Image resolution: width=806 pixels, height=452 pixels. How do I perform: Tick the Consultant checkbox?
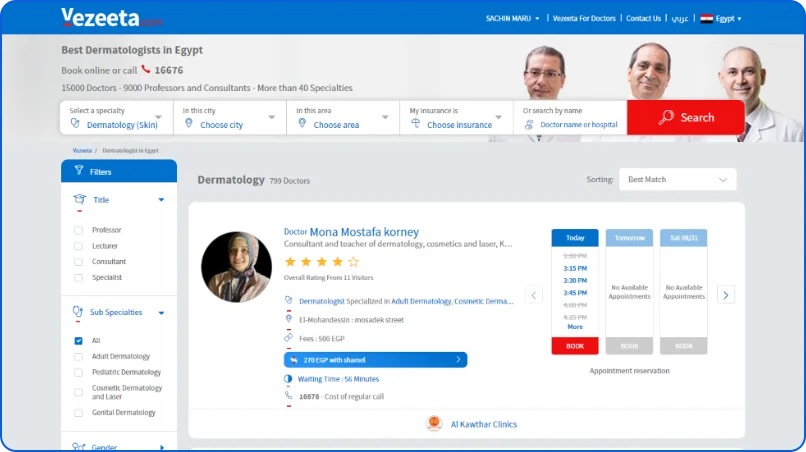(x=78, y=262)
